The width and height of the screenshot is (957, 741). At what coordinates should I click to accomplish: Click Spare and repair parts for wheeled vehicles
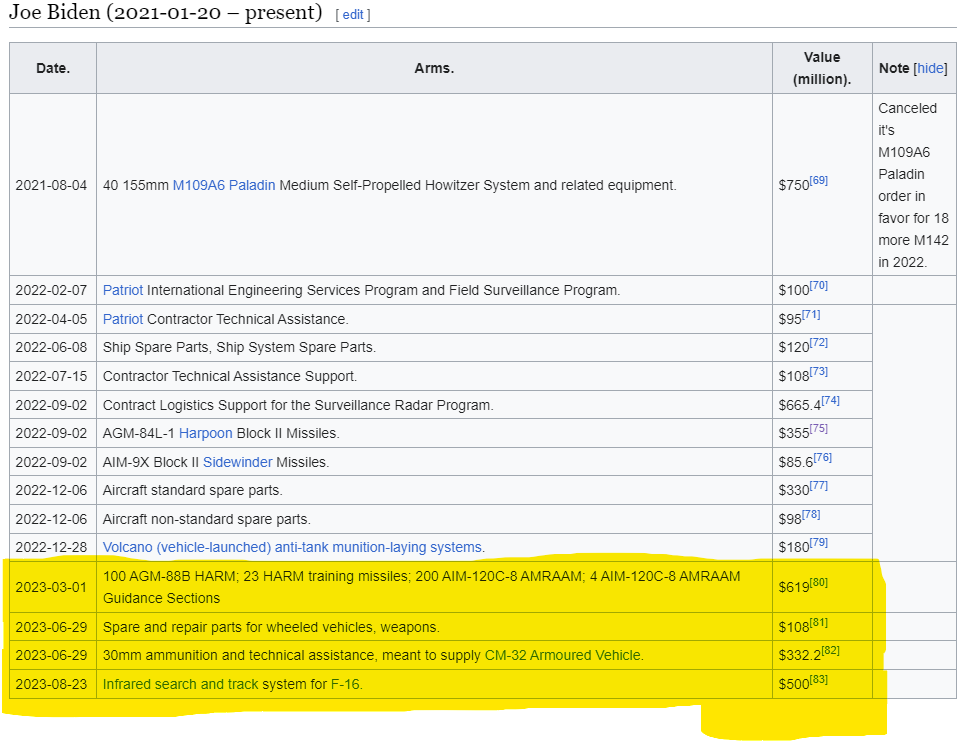tap(435, 627)
